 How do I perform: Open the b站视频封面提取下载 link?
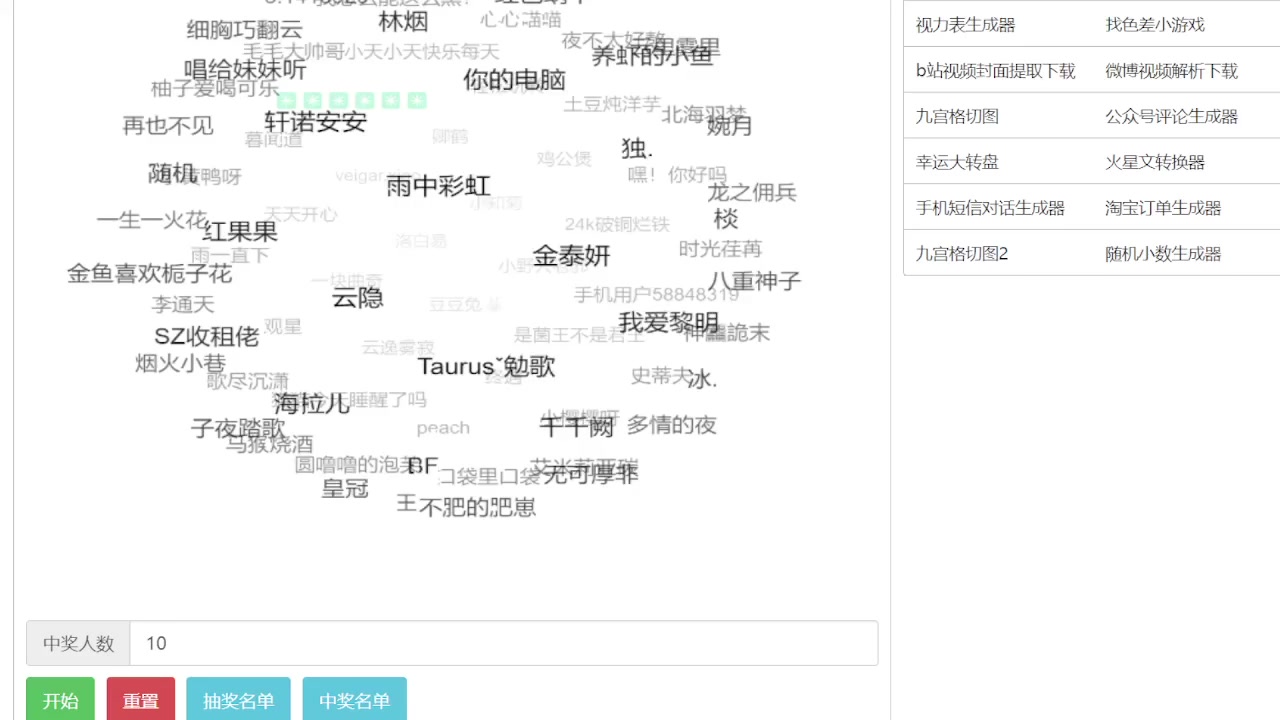(994, 70)
